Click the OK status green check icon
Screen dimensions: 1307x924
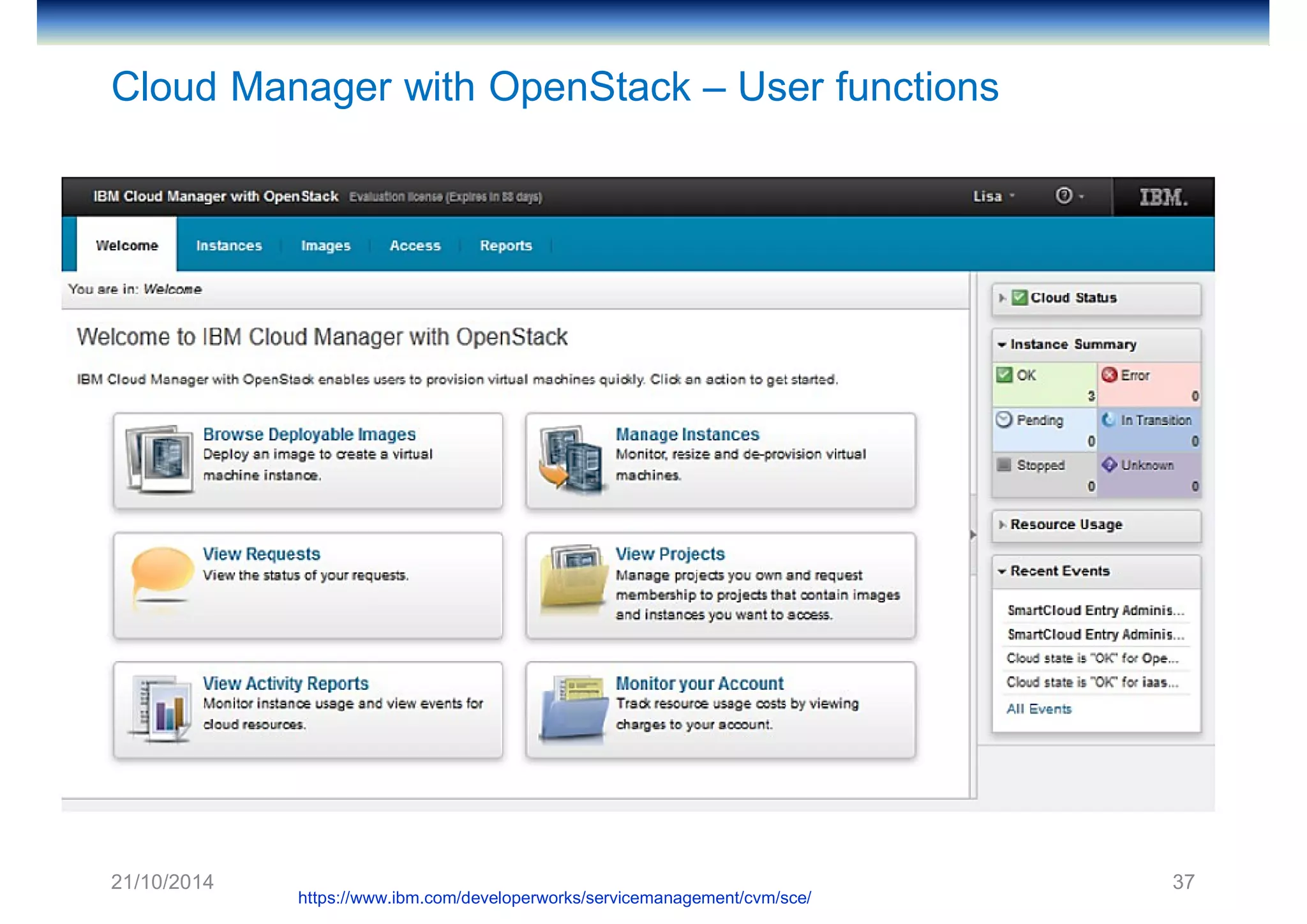[x=1005, y=375]
